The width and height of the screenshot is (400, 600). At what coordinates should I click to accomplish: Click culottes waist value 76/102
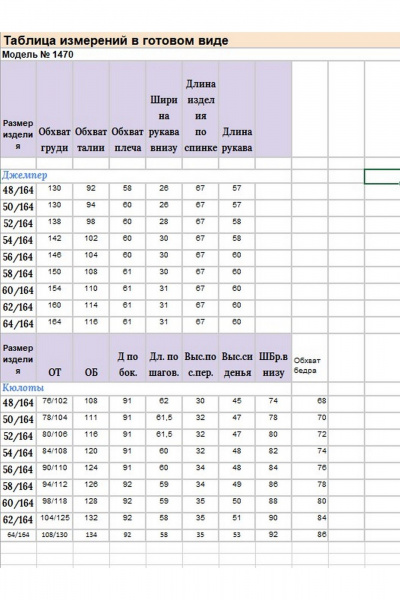click(54, 403)
